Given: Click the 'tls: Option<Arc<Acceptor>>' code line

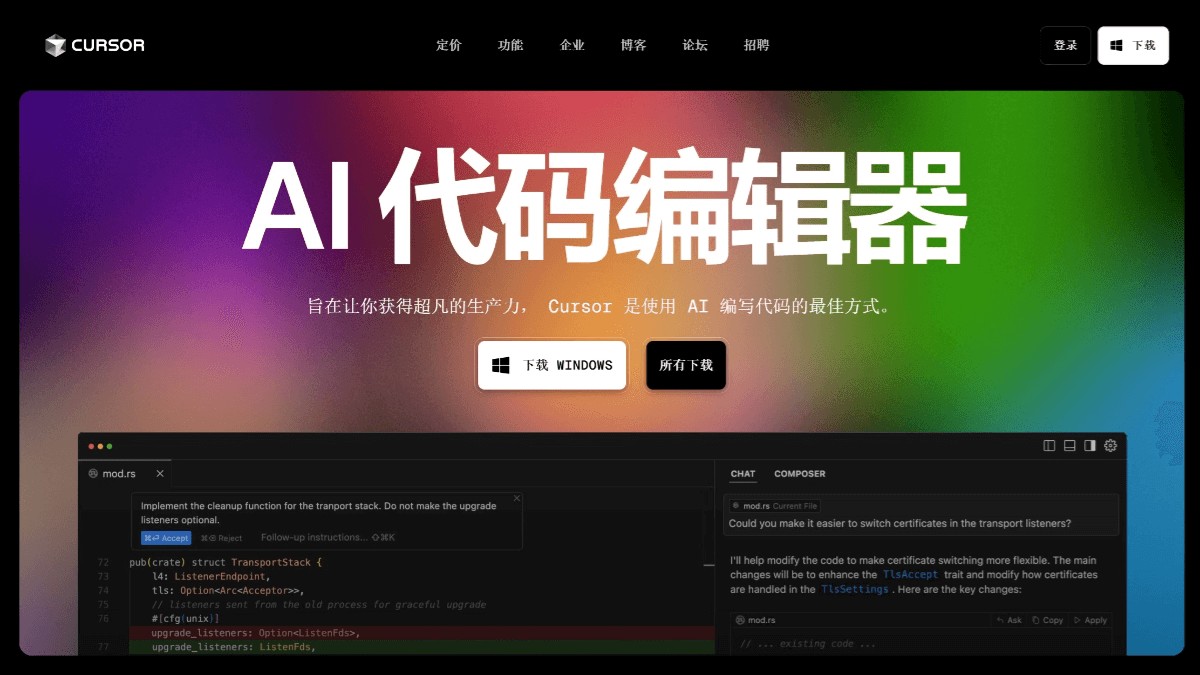Looking at the screenshot, I should pos(227,590).
